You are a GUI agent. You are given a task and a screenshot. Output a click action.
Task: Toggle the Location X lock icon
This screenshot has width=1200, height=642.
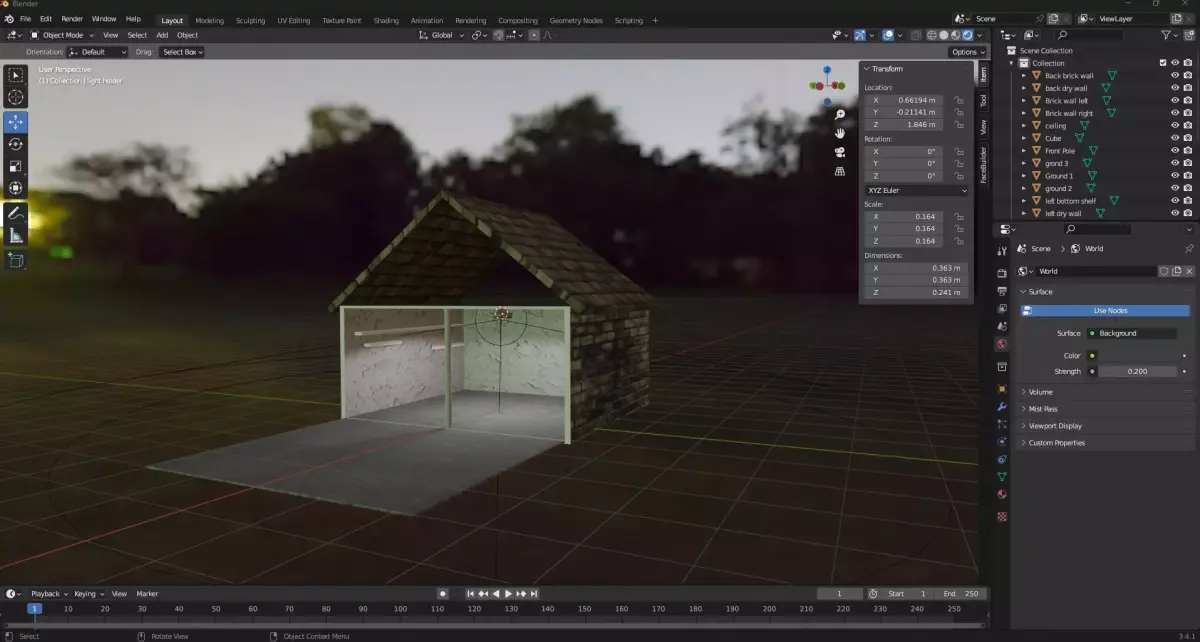[x=958, y=100]
